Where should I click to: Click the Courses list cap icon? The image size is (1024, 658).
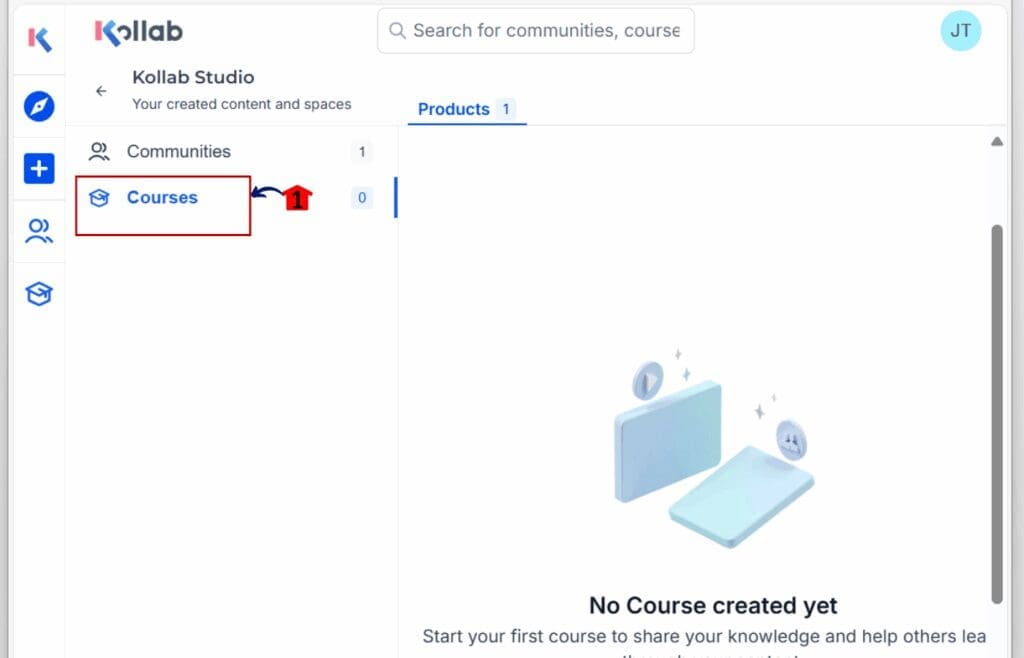pos(99,198)
